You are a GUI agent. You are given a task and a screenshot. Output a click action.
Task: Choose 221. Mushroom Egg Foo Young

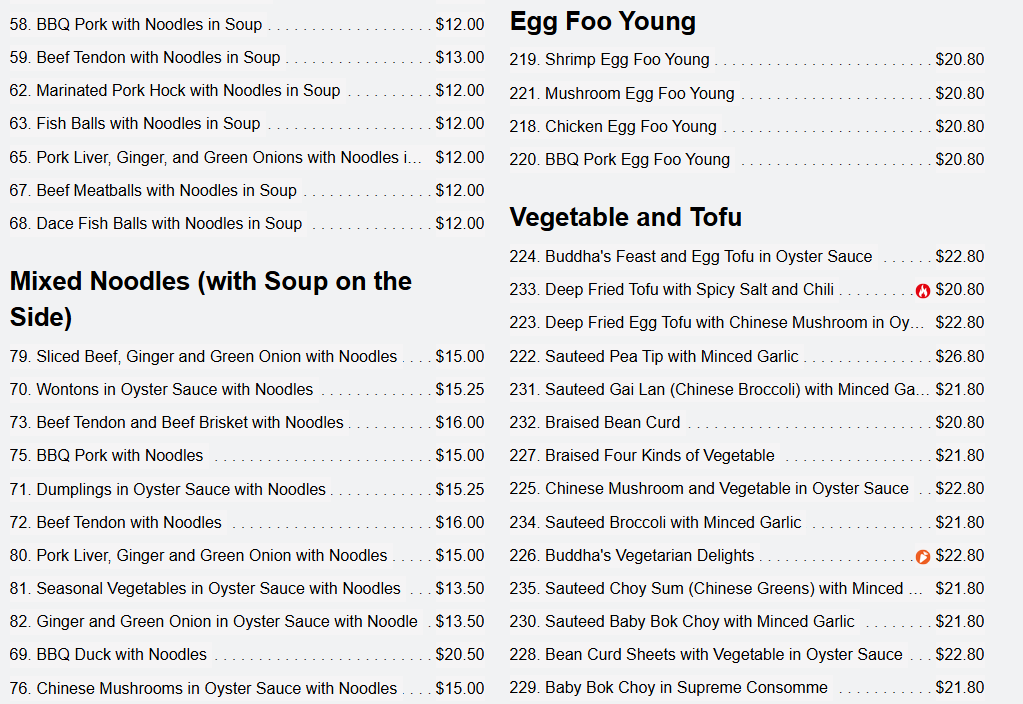tap(746, 93)
